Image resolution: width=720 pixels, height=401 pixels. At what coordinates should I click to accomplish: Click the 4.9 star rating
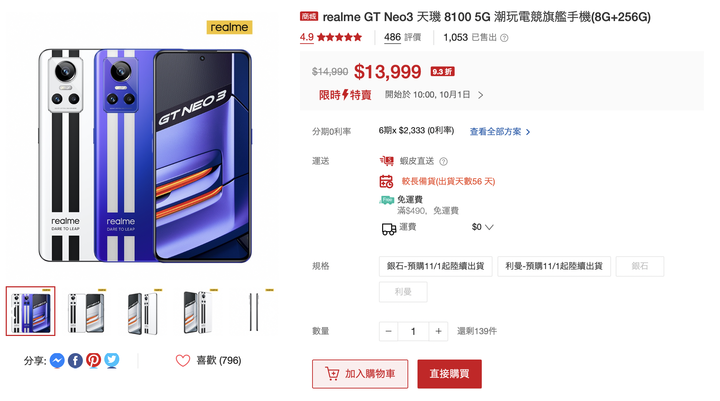[331, 37]
